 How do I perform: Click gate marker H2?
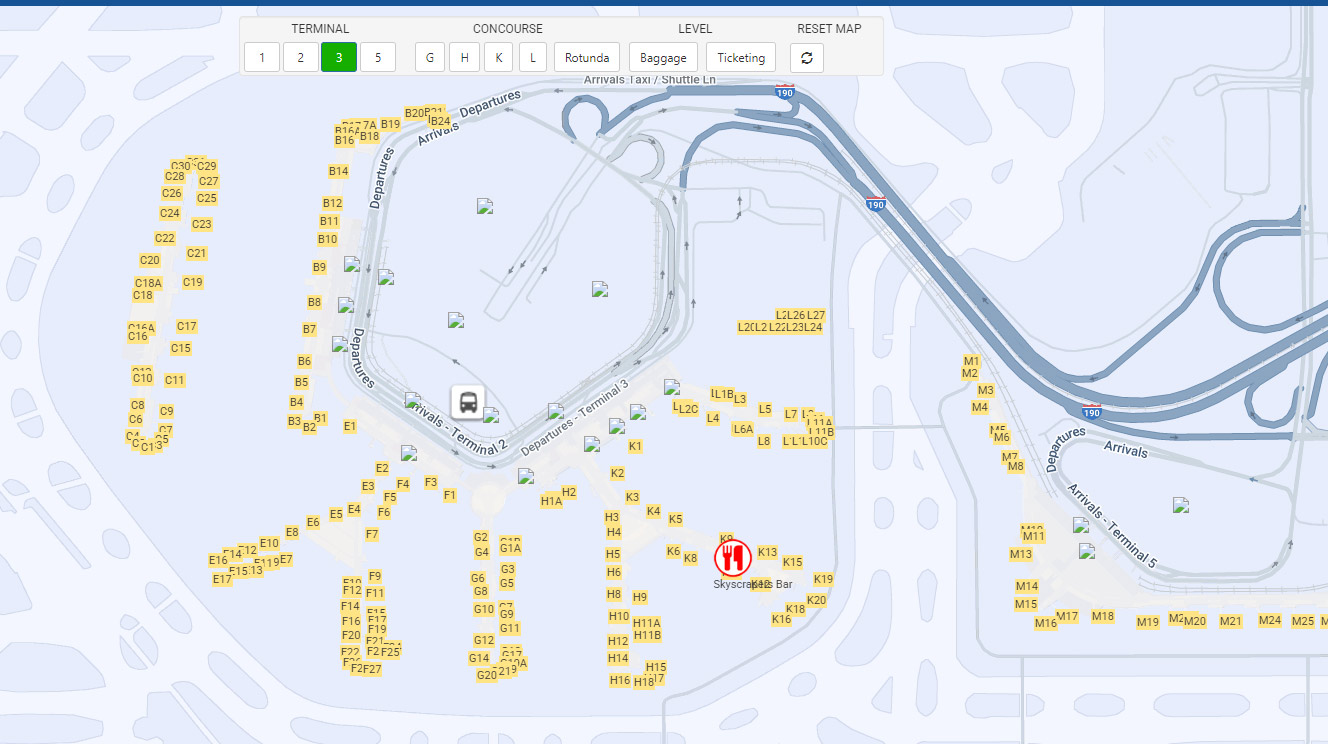[x=569, y=492]
